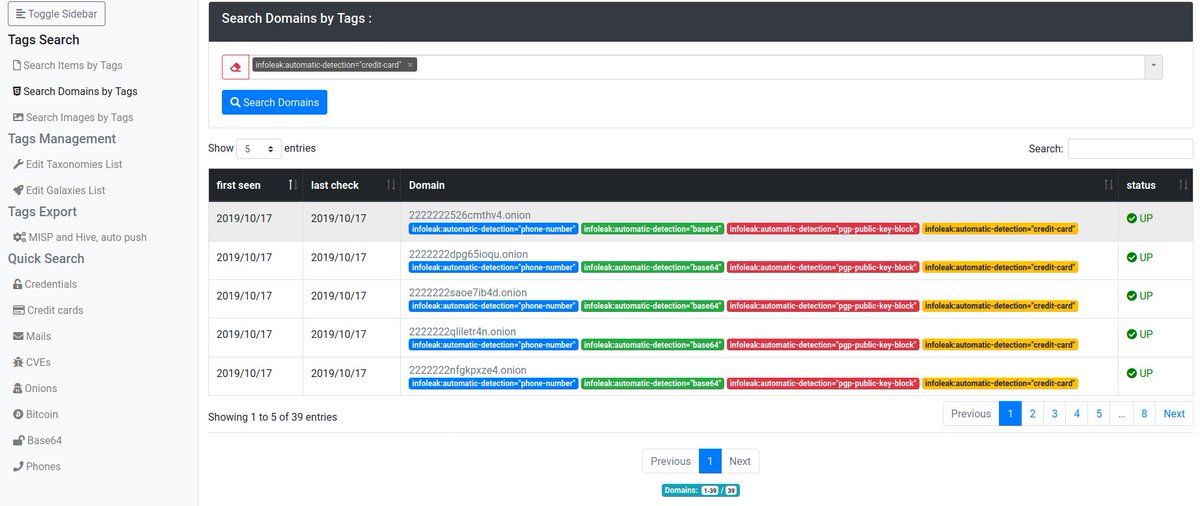Click UP status check icon for 2222222526cmthv4.onion

pos(1132,218)
